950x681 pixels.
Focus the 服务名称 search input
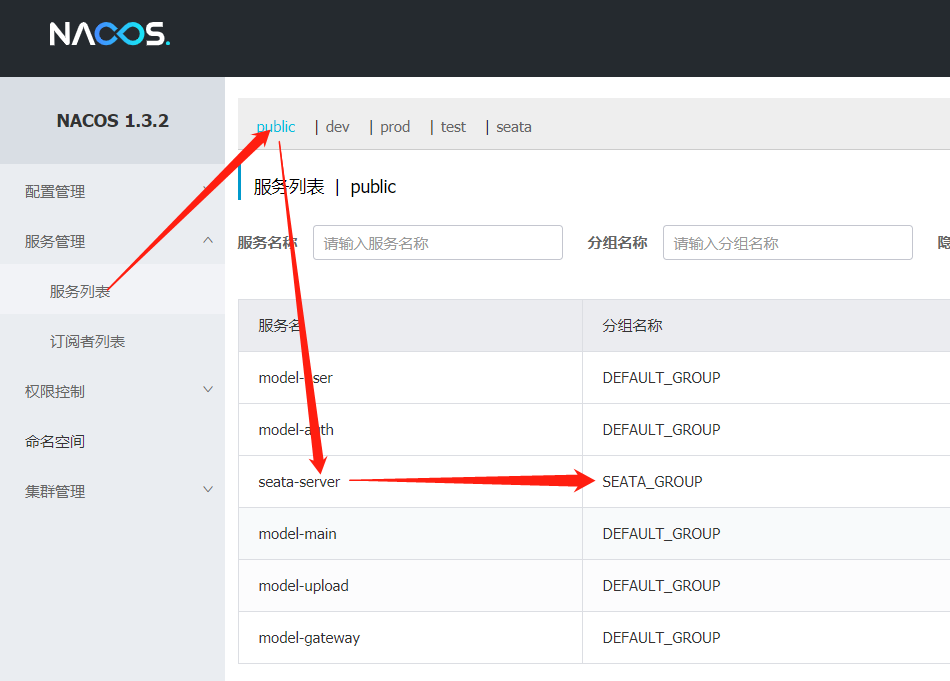point(438,243)
